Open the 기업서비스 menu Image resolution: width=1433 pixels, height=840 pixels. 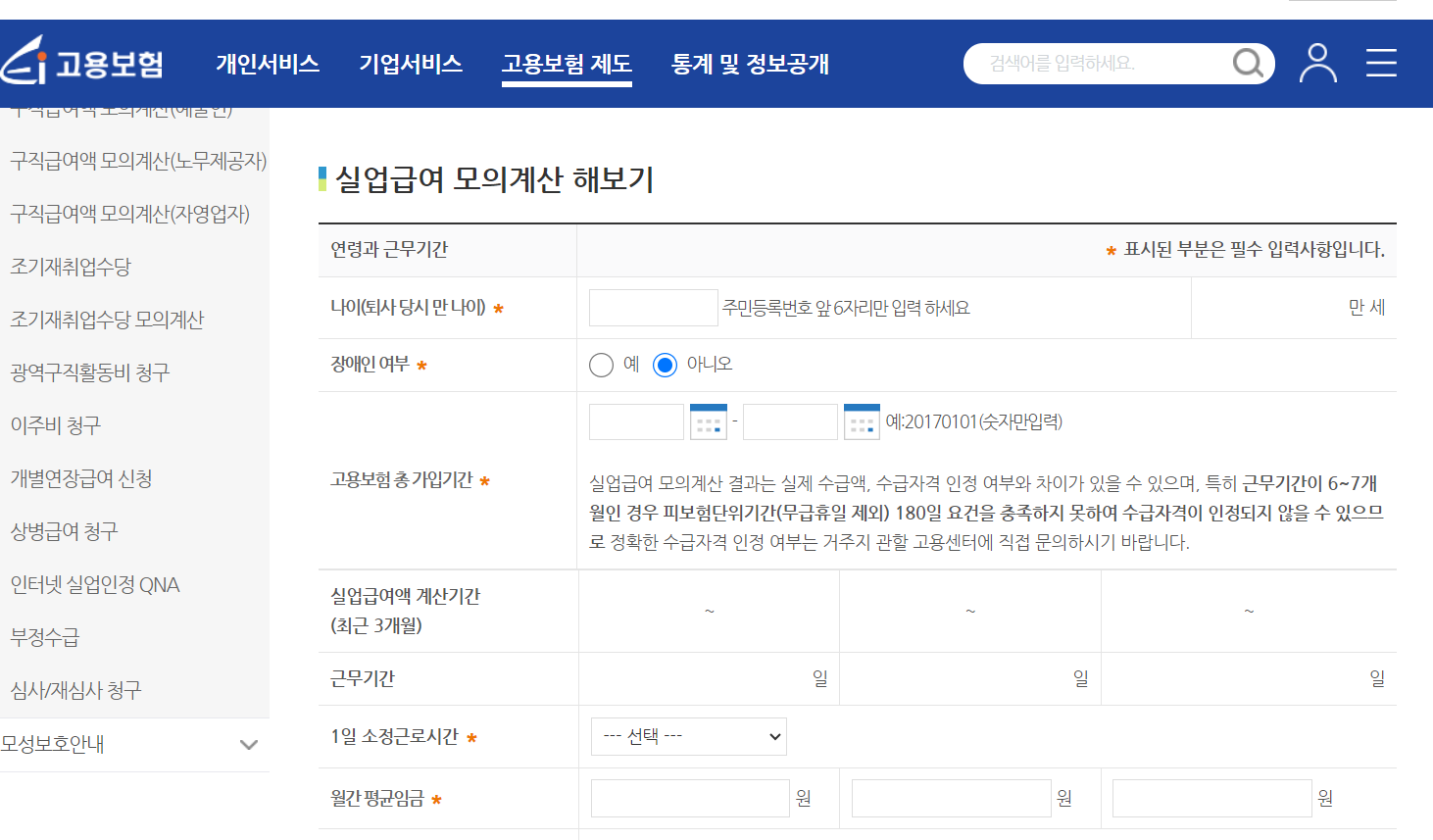click(x=411, y=64)
